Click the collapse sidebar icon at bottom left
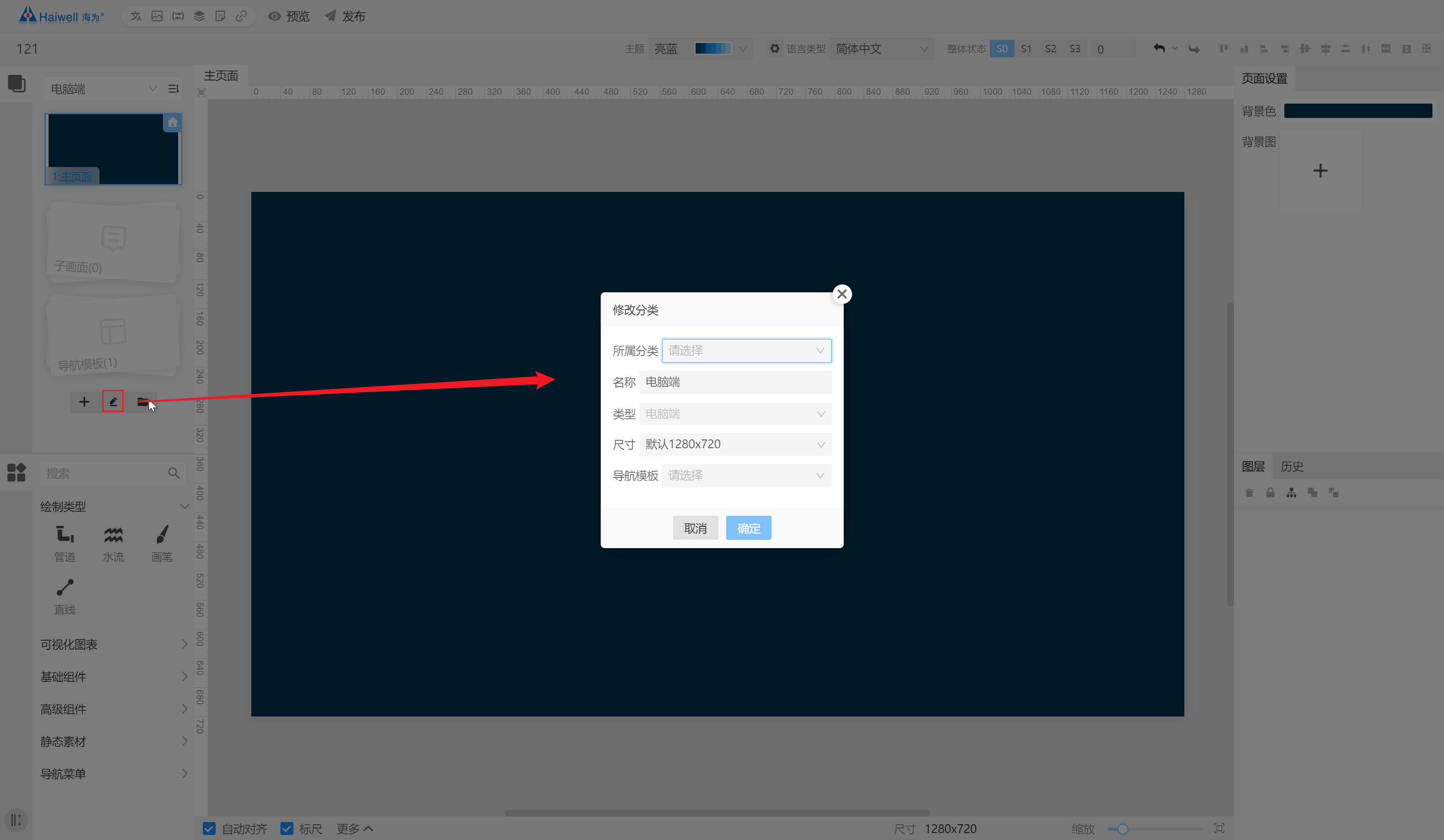The width and height of the screenshot is (1444, 840). (x=16, y=821)
